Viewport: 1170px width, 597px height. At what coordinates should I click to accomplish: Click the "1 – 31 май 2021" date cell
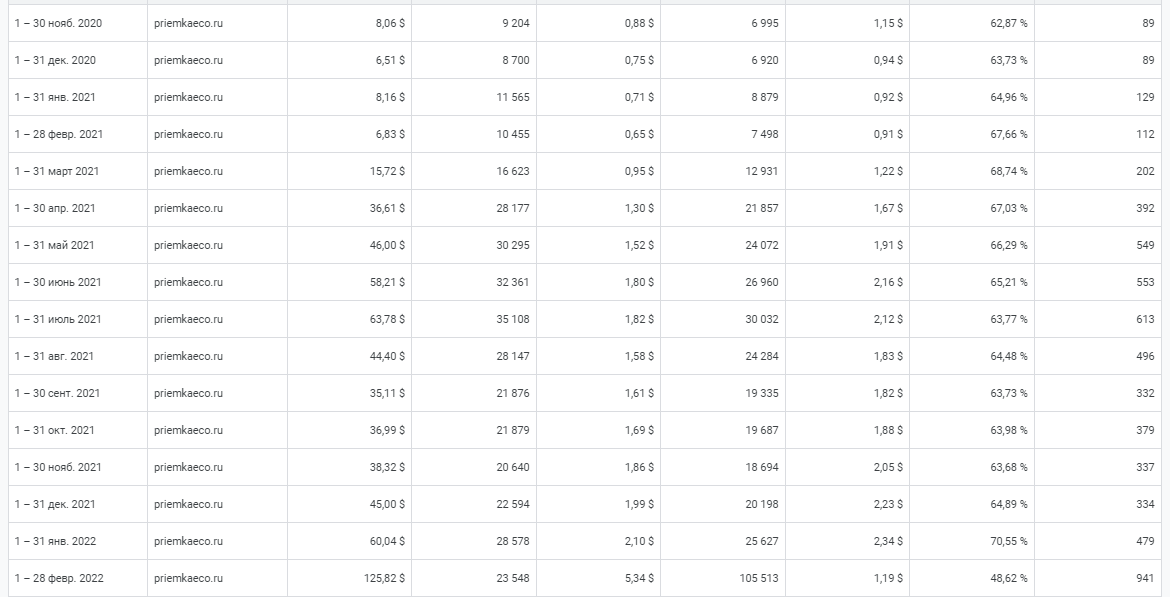[x=54, y=245]
